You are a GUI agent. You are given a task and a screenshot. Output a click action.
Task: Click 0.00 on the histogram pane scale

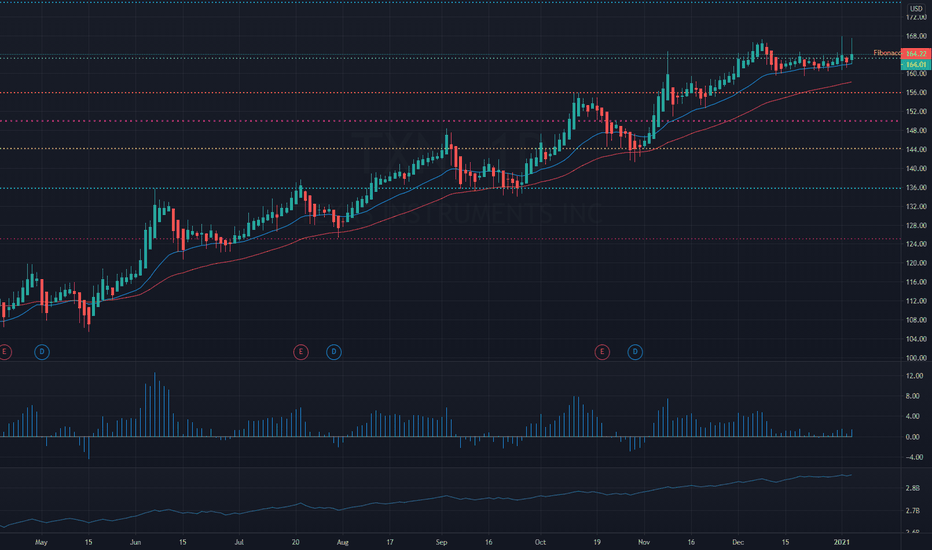912,437
